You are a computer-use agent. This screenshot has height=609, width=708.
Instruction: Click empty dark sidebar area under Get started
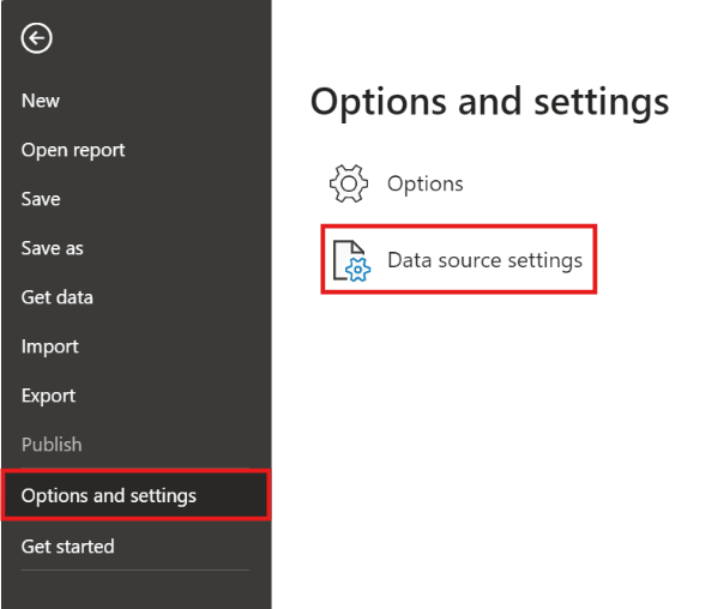[x=135, y=591]
